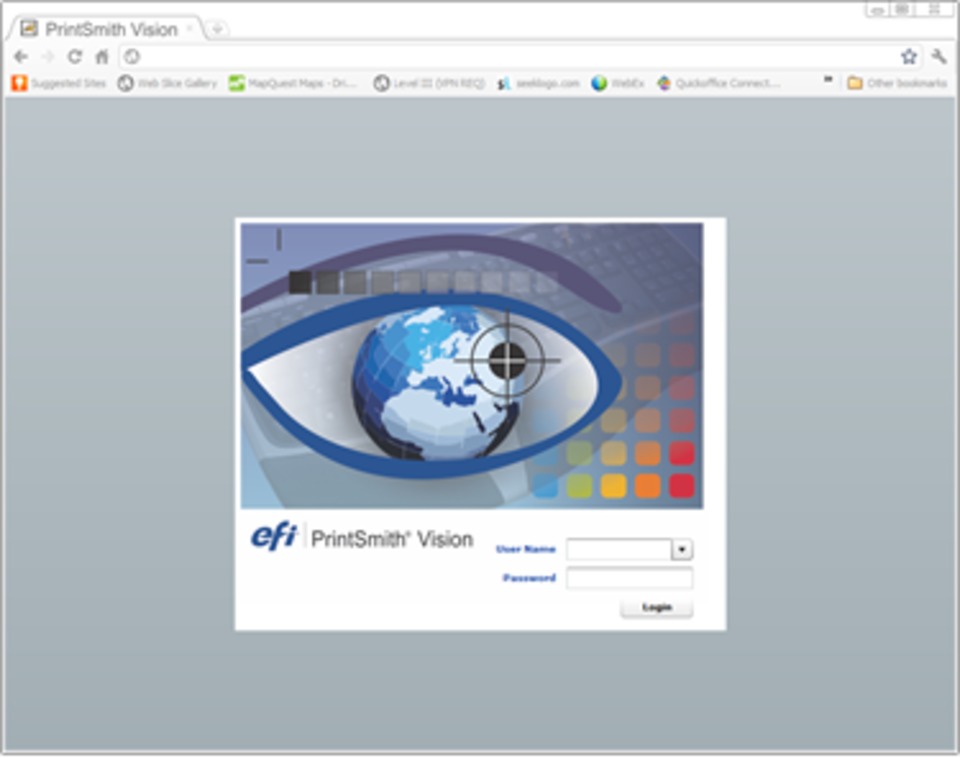Click the site info icon in the address bar
The height and width of the screenshot is (758, 960).
click(132, 57)
